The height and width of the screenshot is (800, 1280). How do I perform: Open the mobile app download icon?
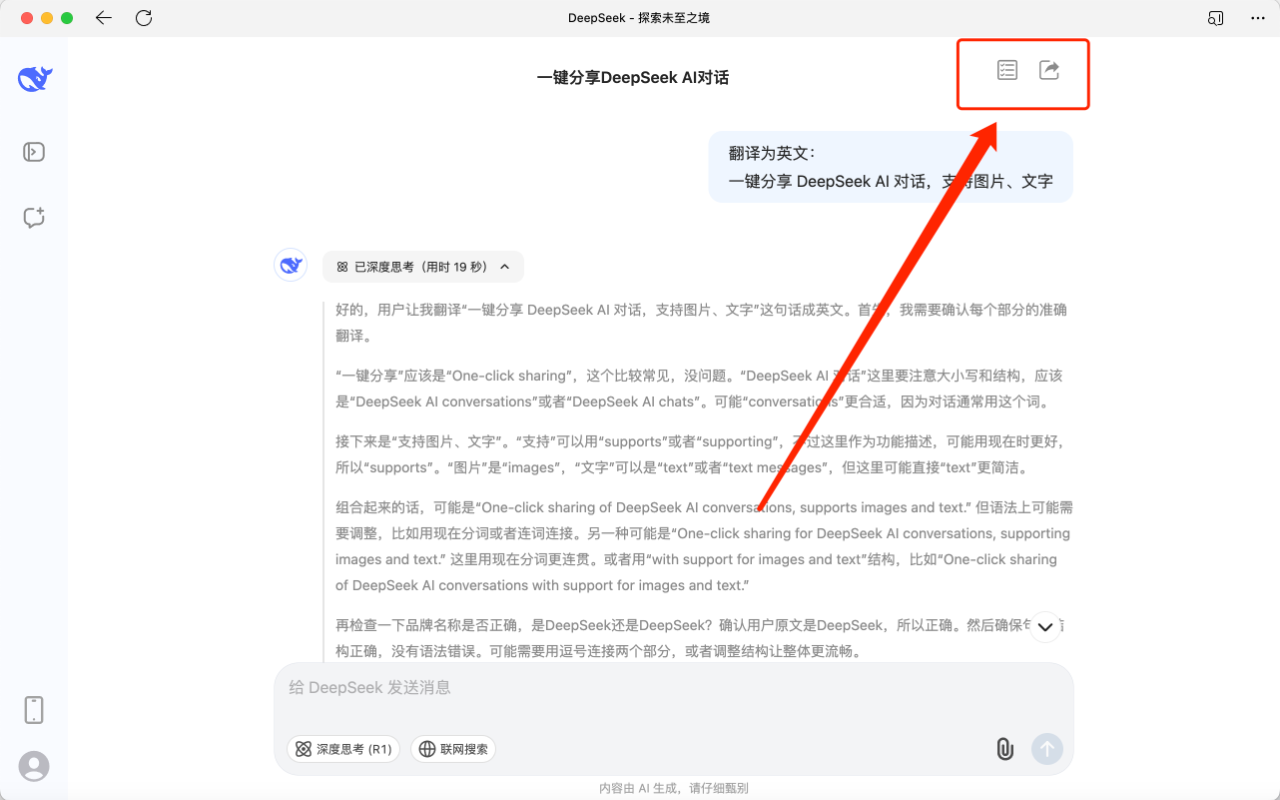click(34, 710)
